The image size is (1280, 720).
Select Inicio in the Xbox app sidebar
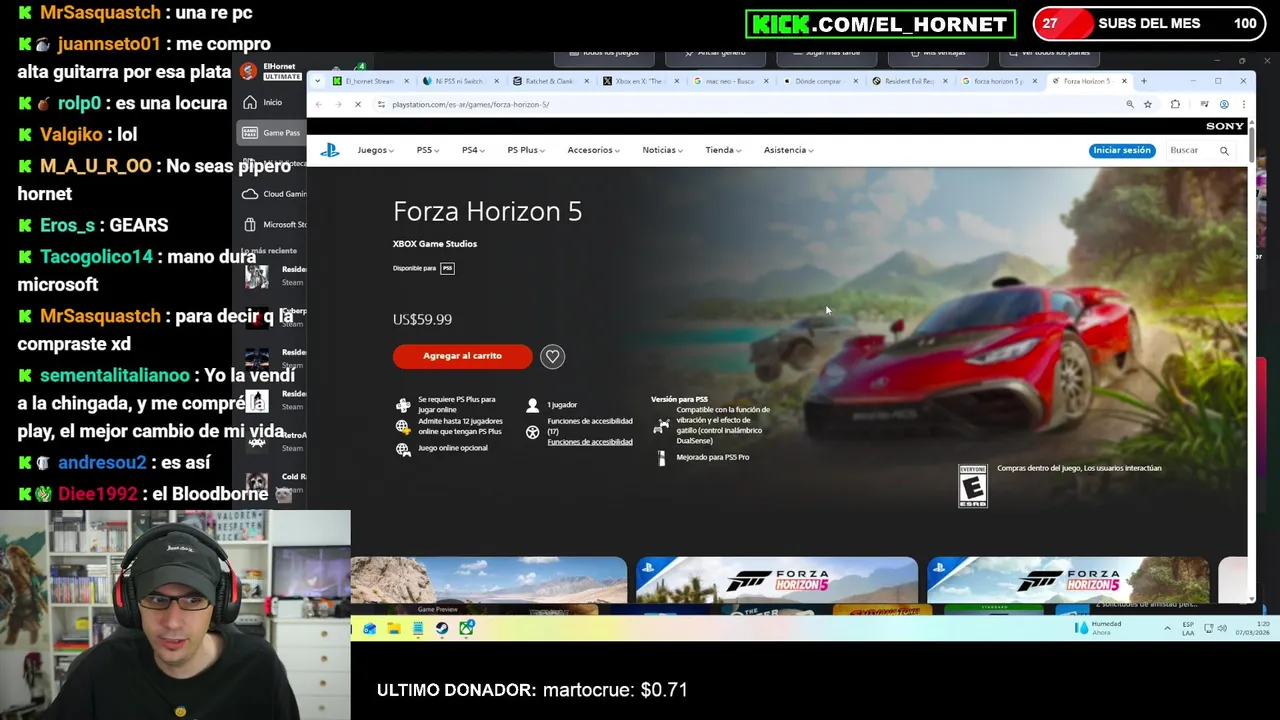[271, 102]
